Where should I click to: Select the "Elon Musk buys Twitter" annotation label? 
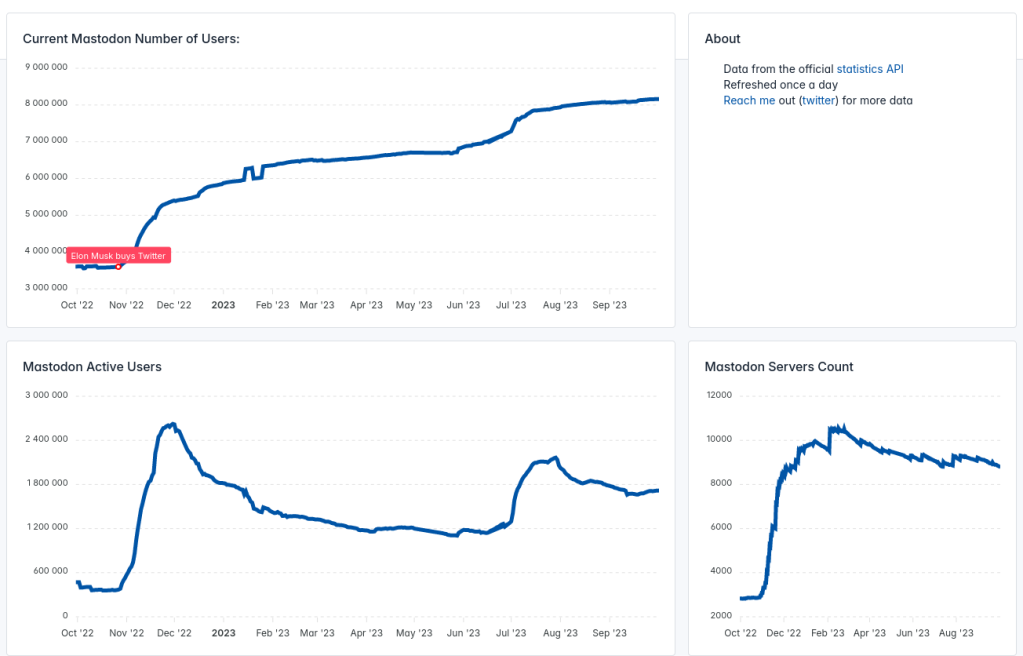pyautogui.click(x=118, y=256)
